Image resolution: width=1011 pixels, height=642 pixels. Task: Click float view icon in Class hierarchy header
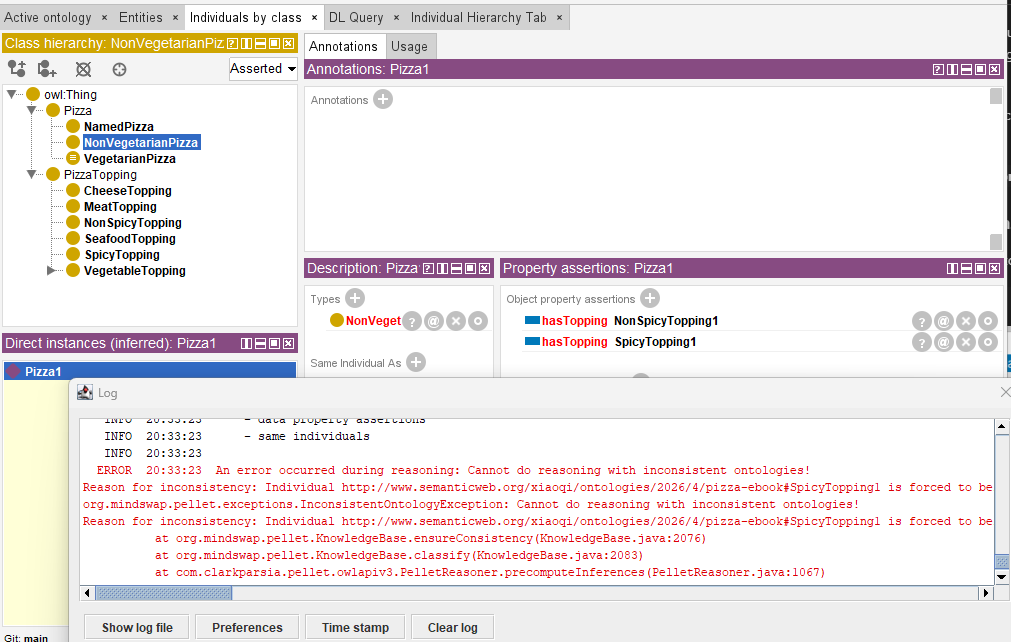(275, 43)
